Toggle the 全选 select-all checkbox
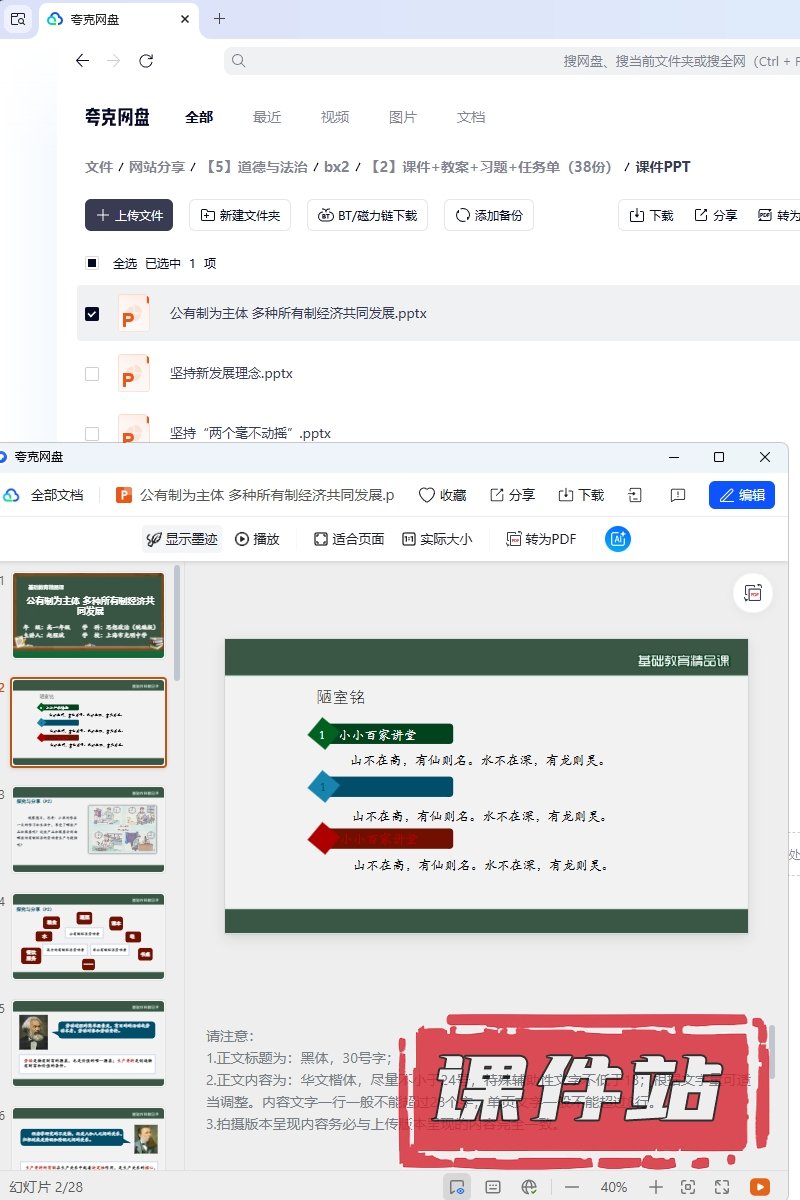This screenshot has width=800, height=1200. 92,264
